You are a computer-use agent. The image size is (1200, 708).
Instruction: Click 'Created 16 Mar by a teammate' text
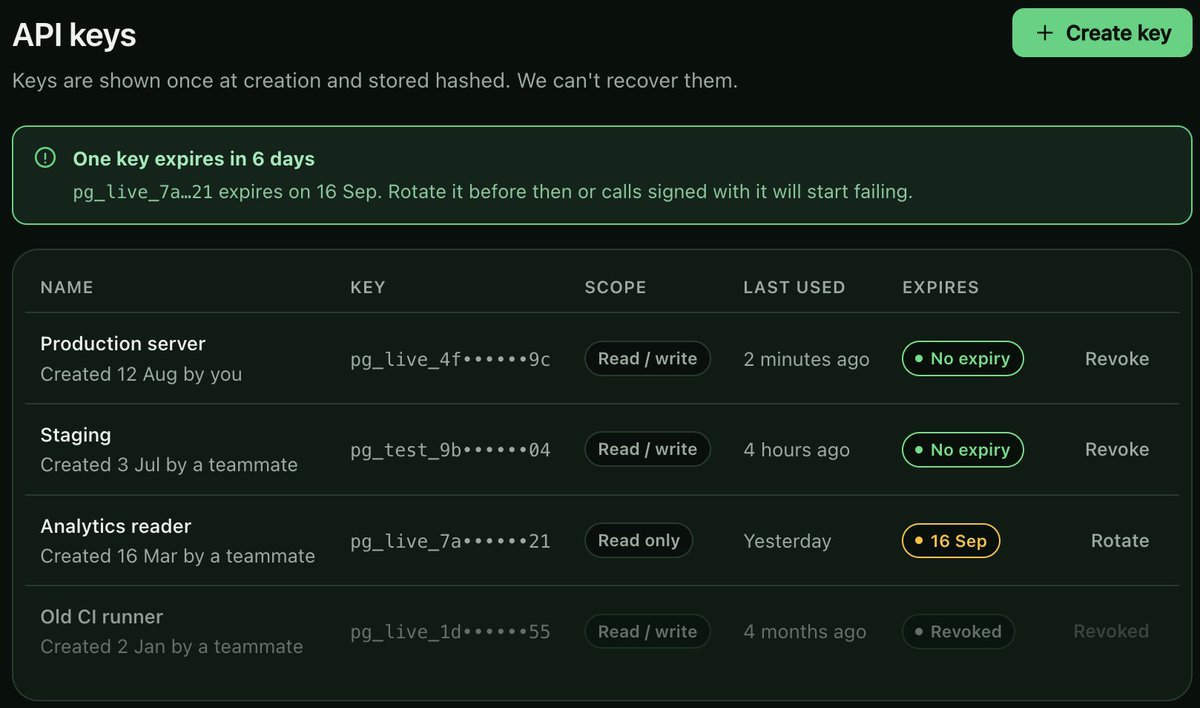click(178, 556)
